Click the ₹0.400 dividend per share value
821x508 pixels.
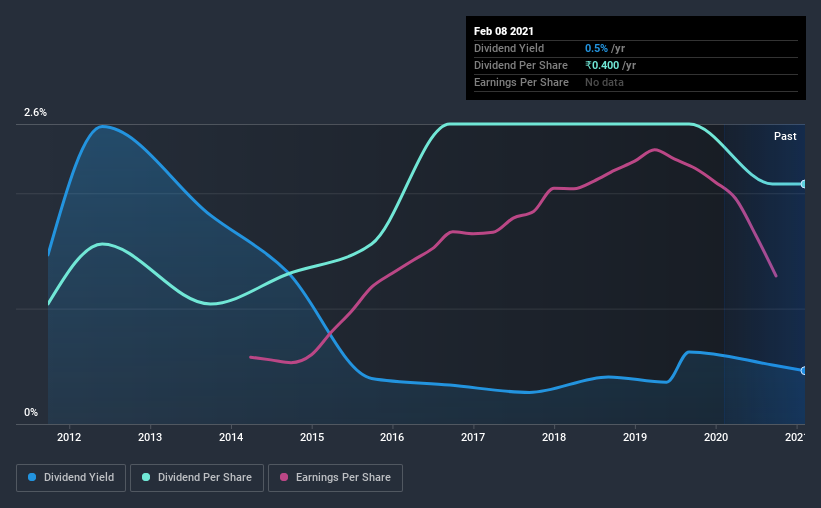click(x=602, y=65)
